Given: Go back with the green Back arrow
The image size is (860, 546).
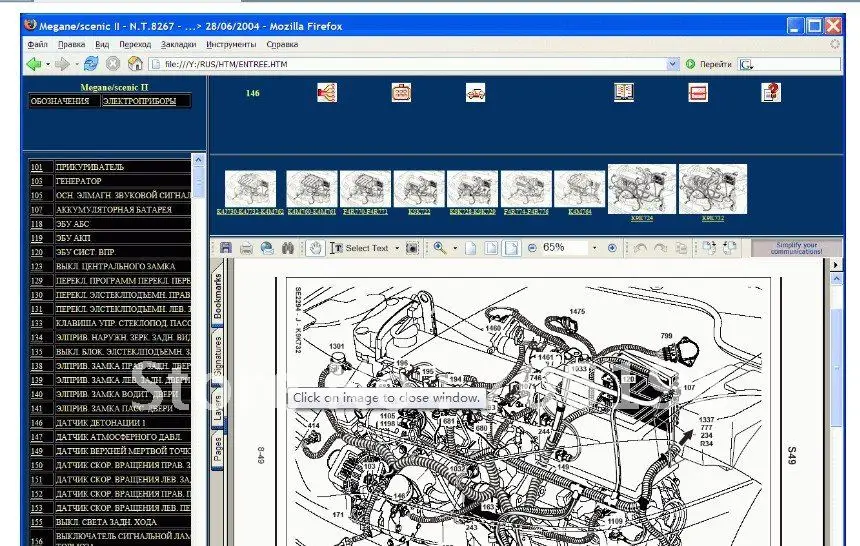Looking at the screenshot, I should [x=33, y=64].
